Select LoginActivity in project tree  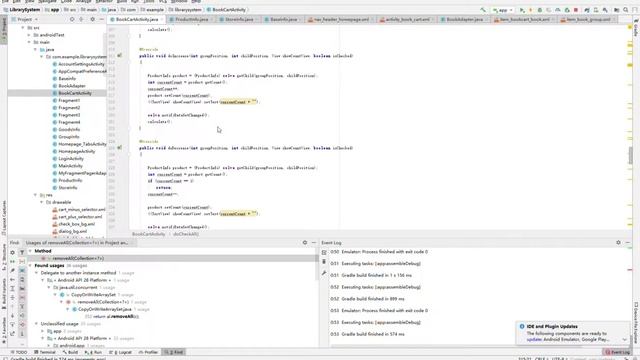pyautogui.click(x=71, y=158)
